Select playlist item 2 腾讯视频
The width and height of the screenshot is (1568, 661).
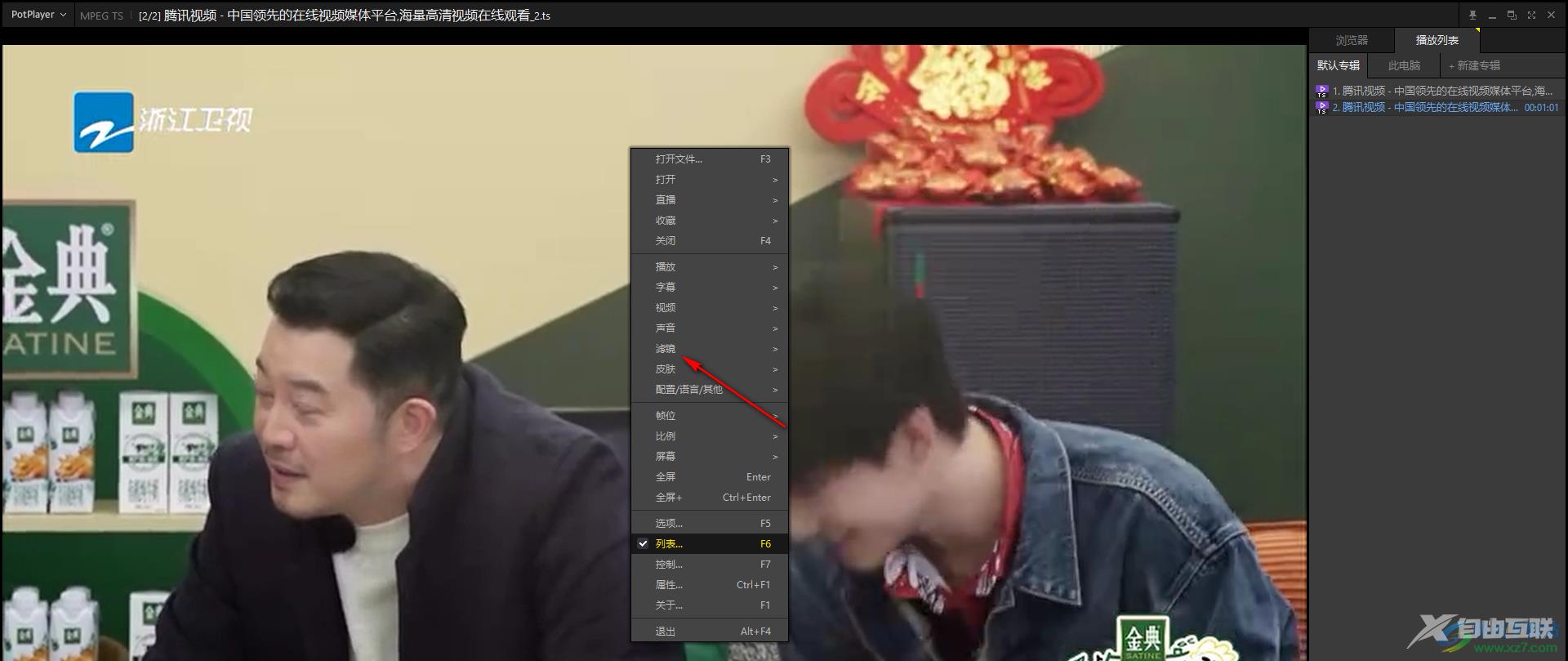(1437, 107)
